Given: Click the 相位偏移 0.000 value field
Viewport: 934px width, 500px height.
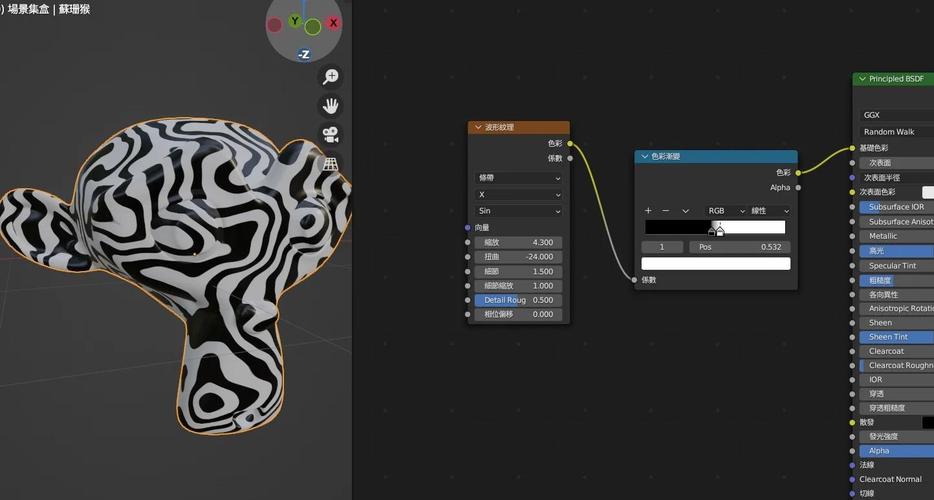Looking at the screenshot, I should [x=518, y=314].
